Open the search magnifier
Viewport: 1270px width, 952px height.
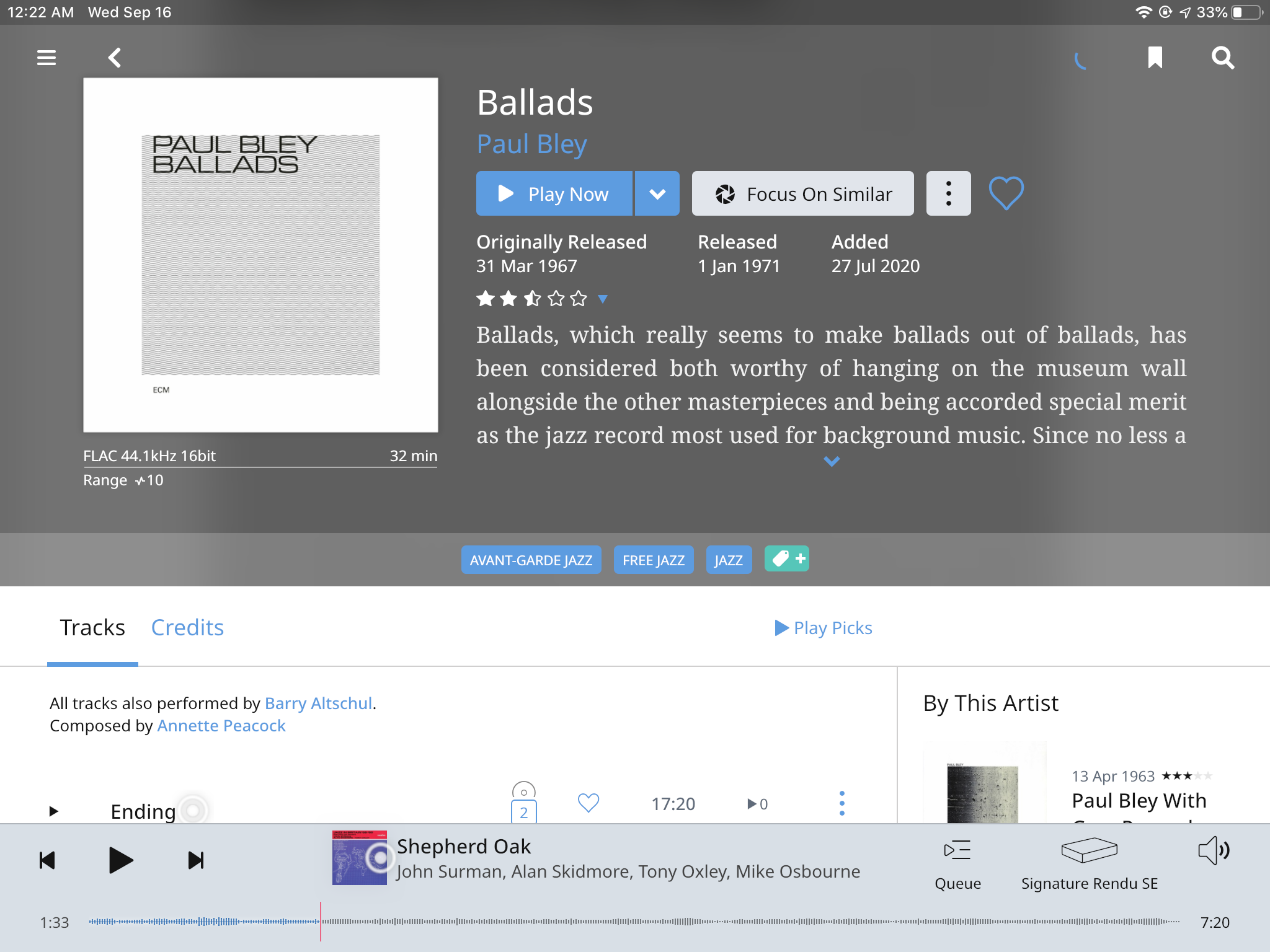tap(1223, 58)
